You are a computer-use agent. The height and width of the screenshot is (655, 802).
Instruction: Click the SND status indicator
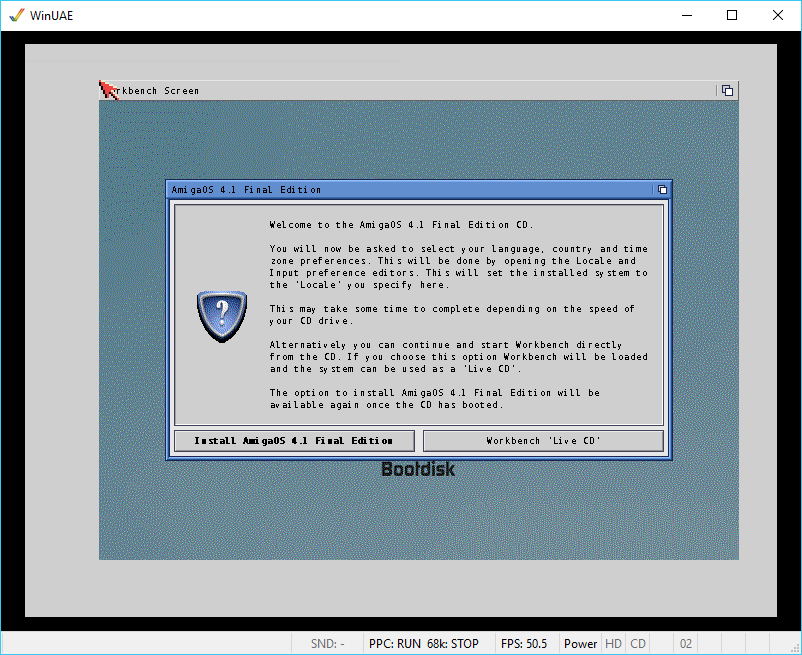pos(327,643)
